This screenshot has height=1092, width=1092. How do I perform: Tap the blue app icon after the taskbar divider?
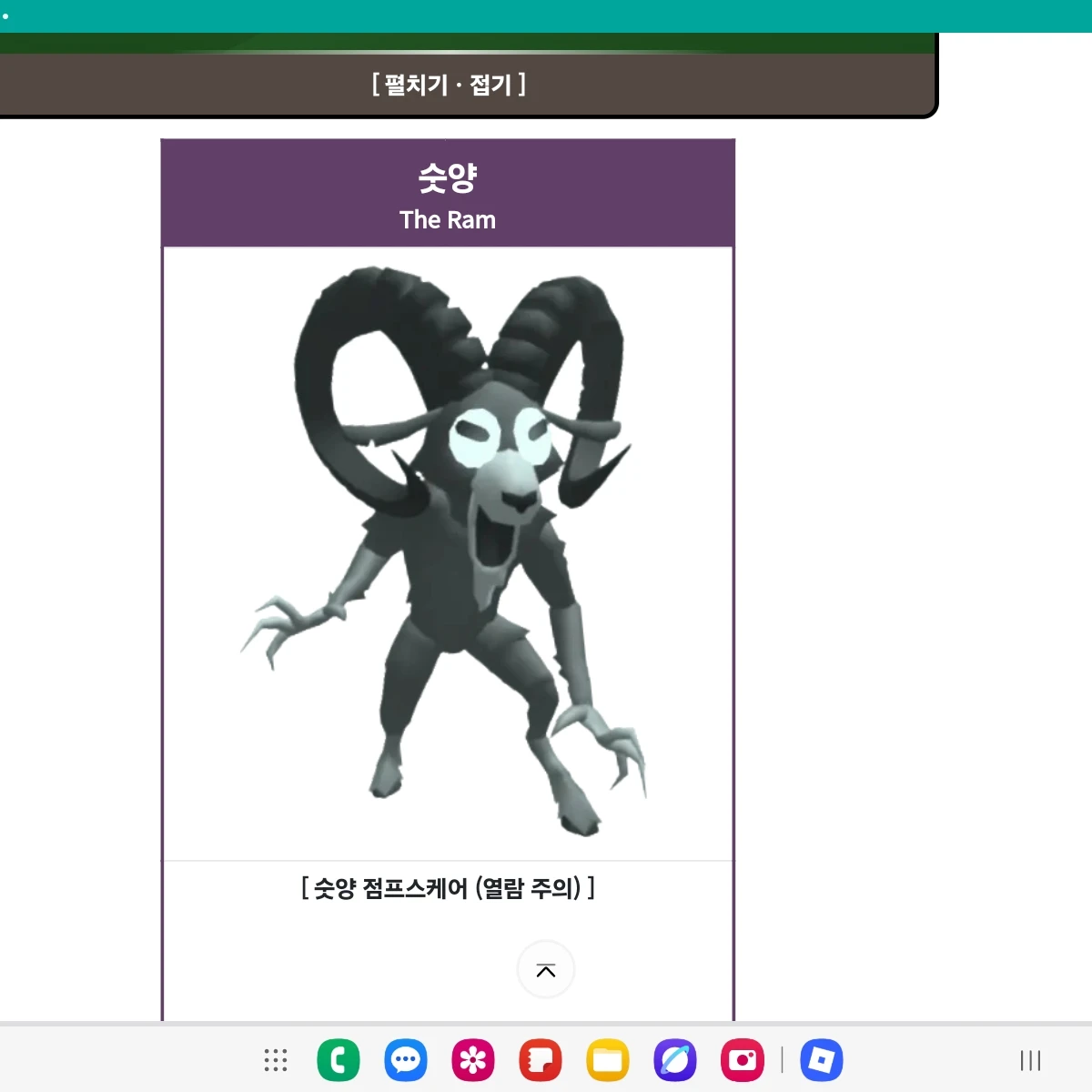[822, 1060]
